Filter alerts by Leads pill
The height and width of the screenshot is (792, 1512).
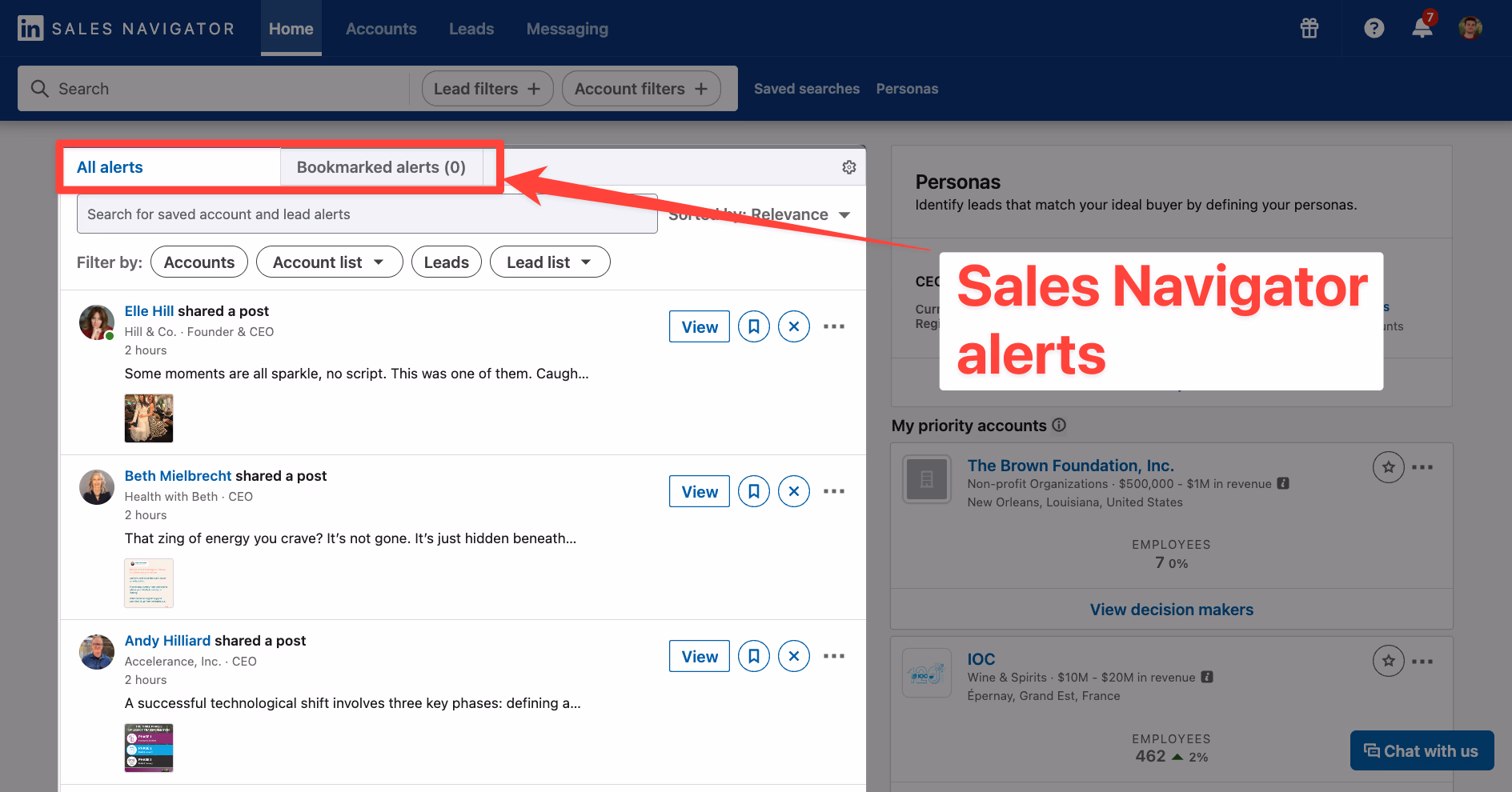click(x=447, y=262)
